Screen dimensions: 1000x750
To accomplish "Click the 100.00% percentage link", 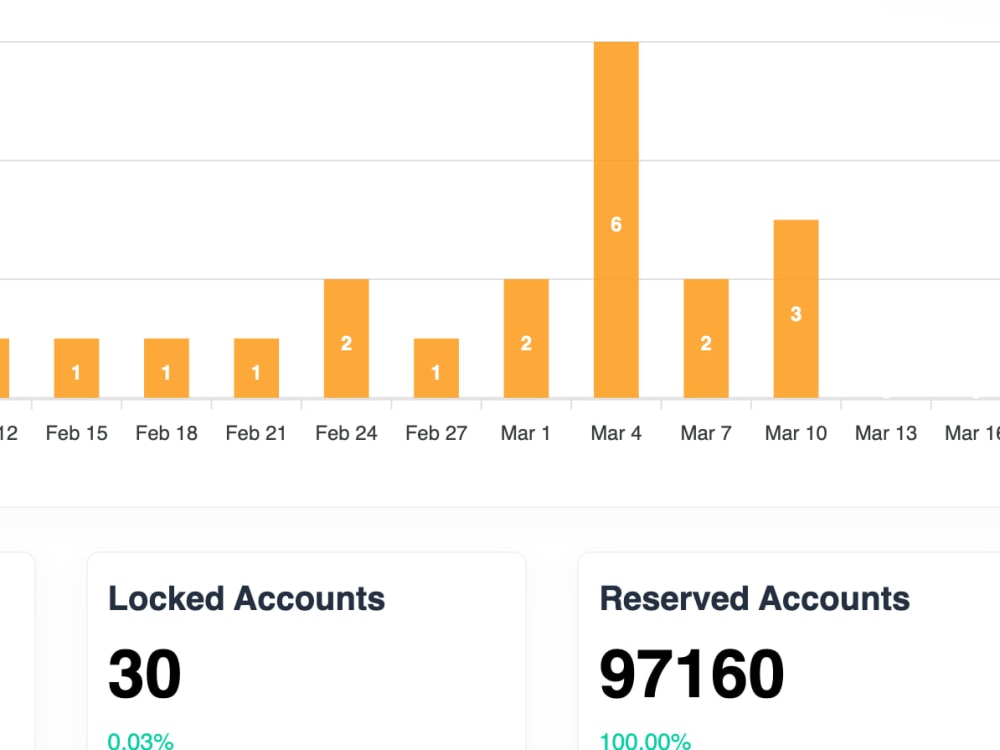I will tap(644, 742).
